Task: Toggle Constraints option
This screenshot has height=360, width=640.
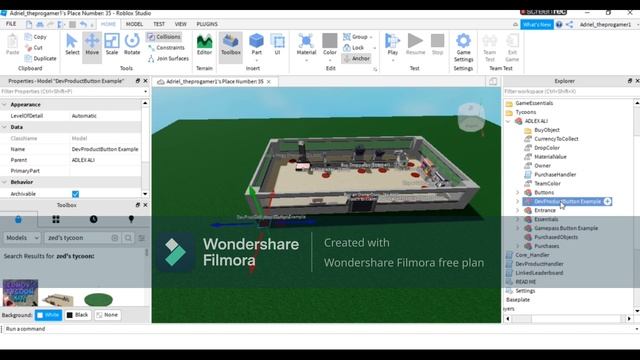Action: point(166,48)
